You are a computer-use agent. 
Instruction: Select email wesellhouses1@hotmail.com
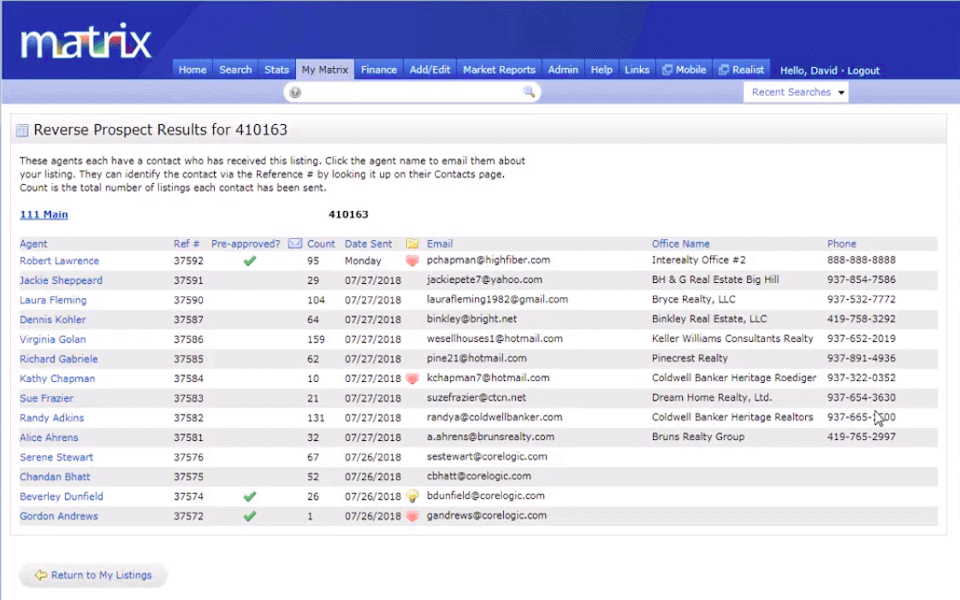coord(494,338)
